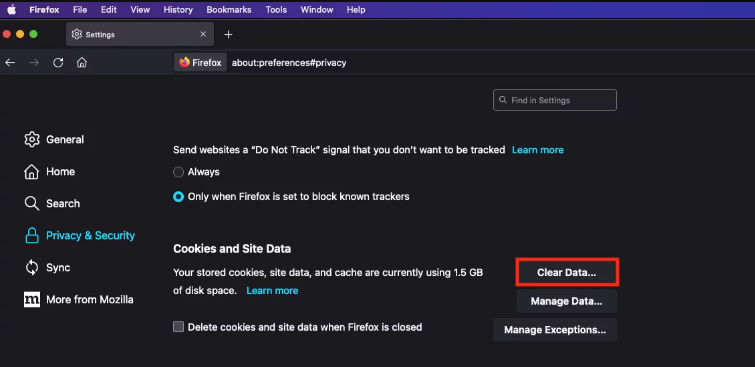The width and height of the screenshot is (755, 367).
Task: Open the Edit menu
Action: pyautogui.click(x=109, y=10)
